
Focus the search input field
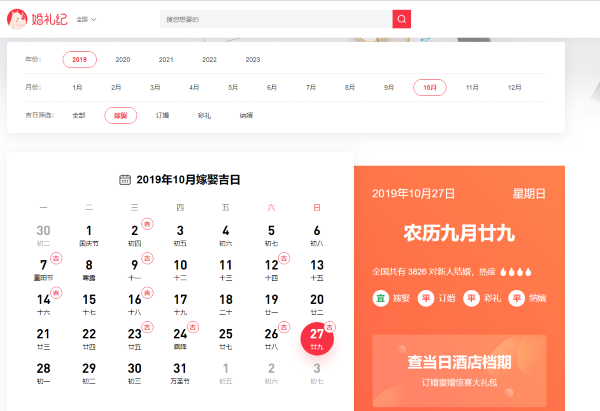(x=276, y=19)
